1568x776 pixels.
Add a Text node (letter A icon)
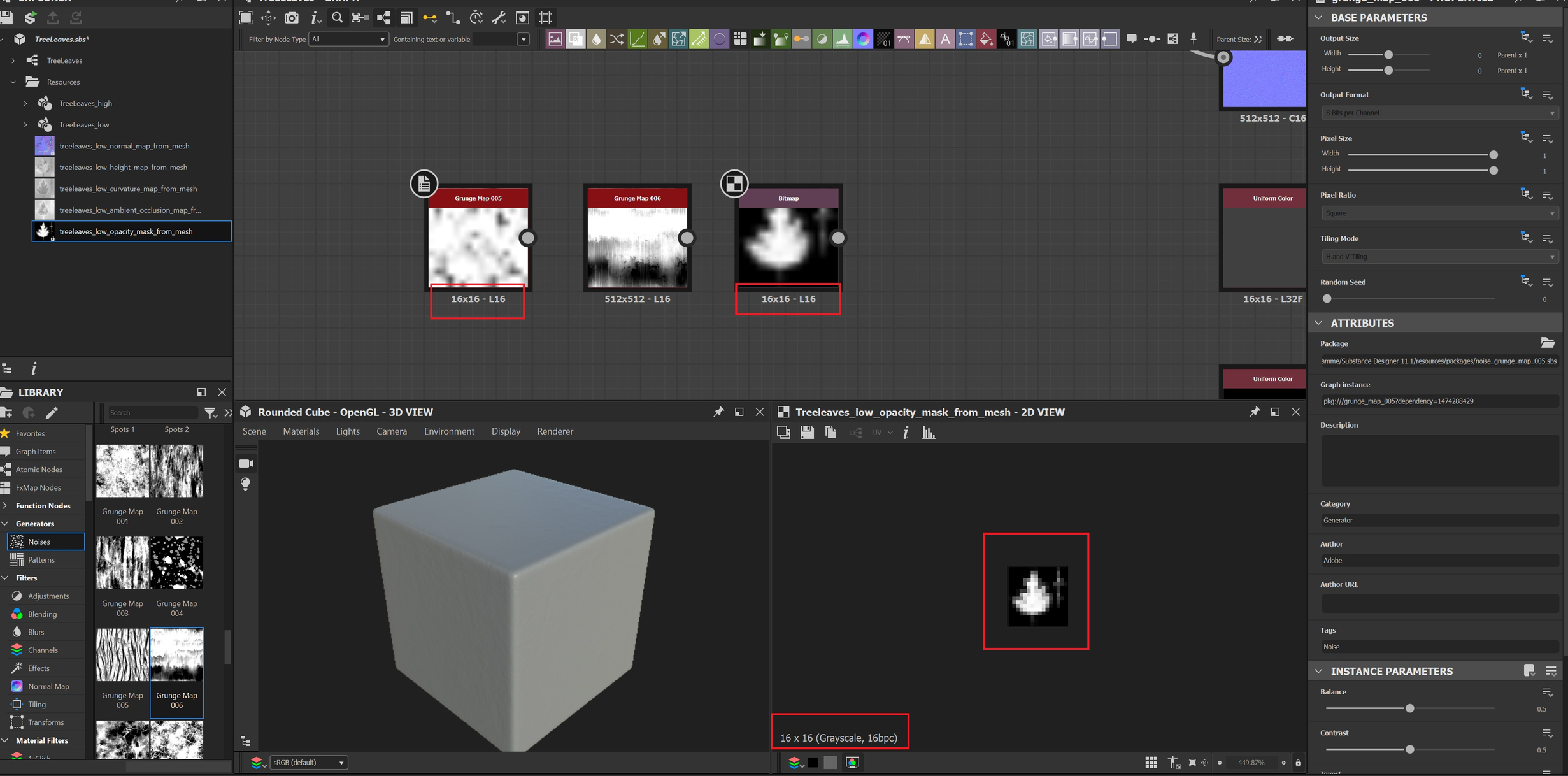(x=945, y=40)
